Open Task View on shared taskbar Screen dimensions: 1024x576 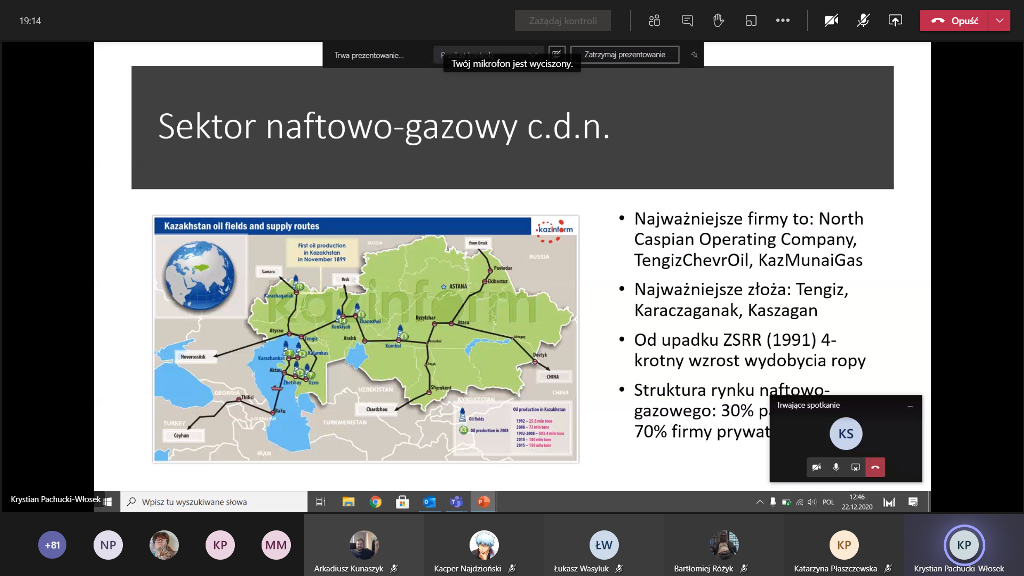(320, 502)
